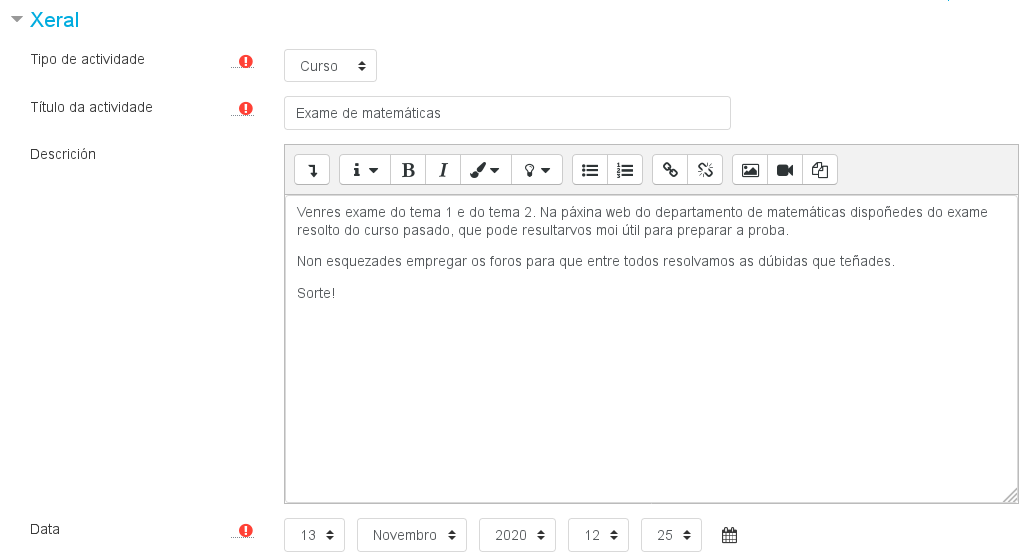Insert an image using the picture icon
1032x560 pixels.
[x=750, y=170]
